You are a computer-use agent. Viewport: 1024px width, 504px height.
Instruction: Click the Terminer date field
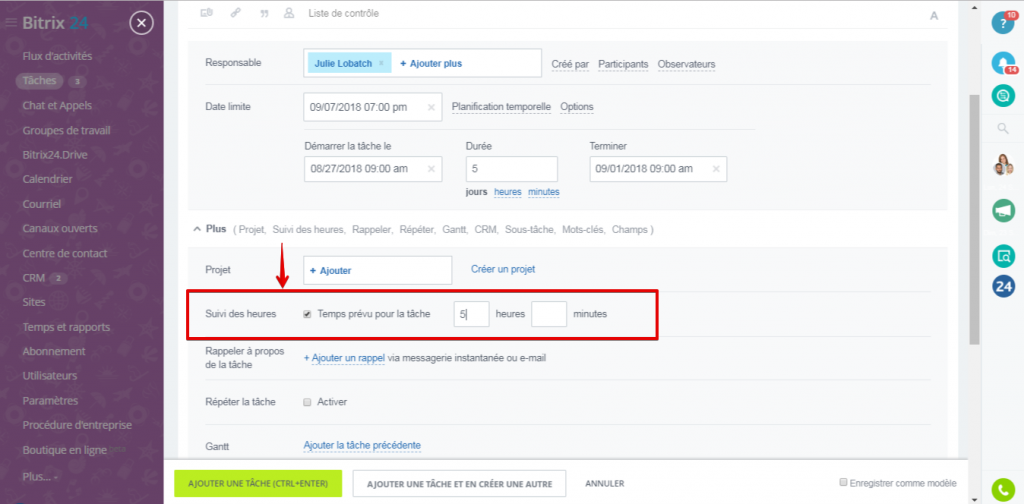(x=658, y=168)
